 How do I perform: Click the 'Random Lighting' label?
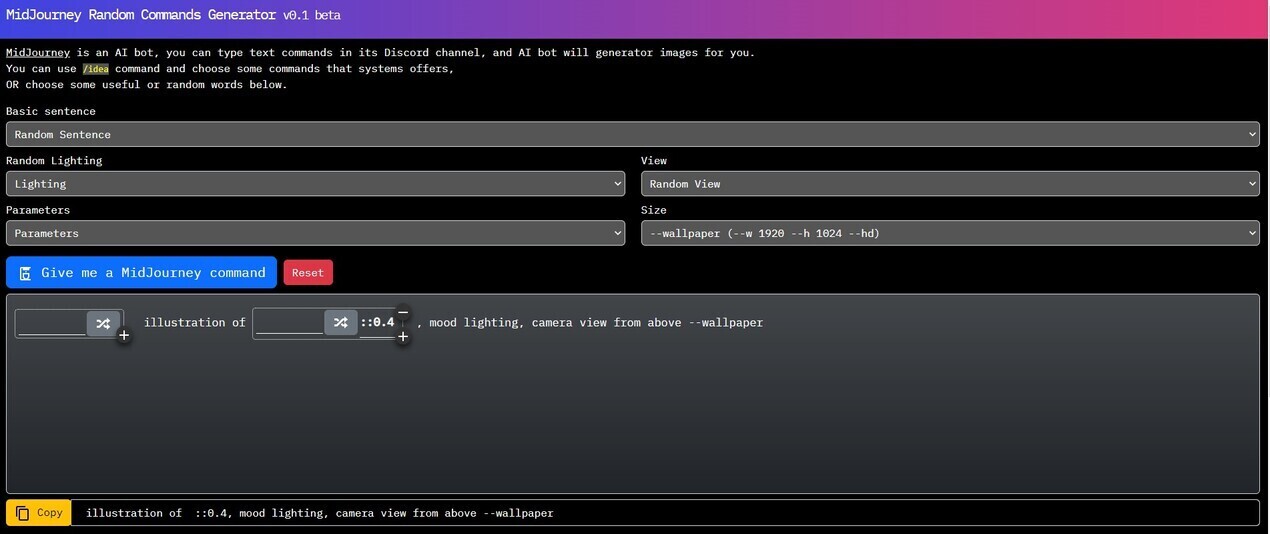[54, 160]
